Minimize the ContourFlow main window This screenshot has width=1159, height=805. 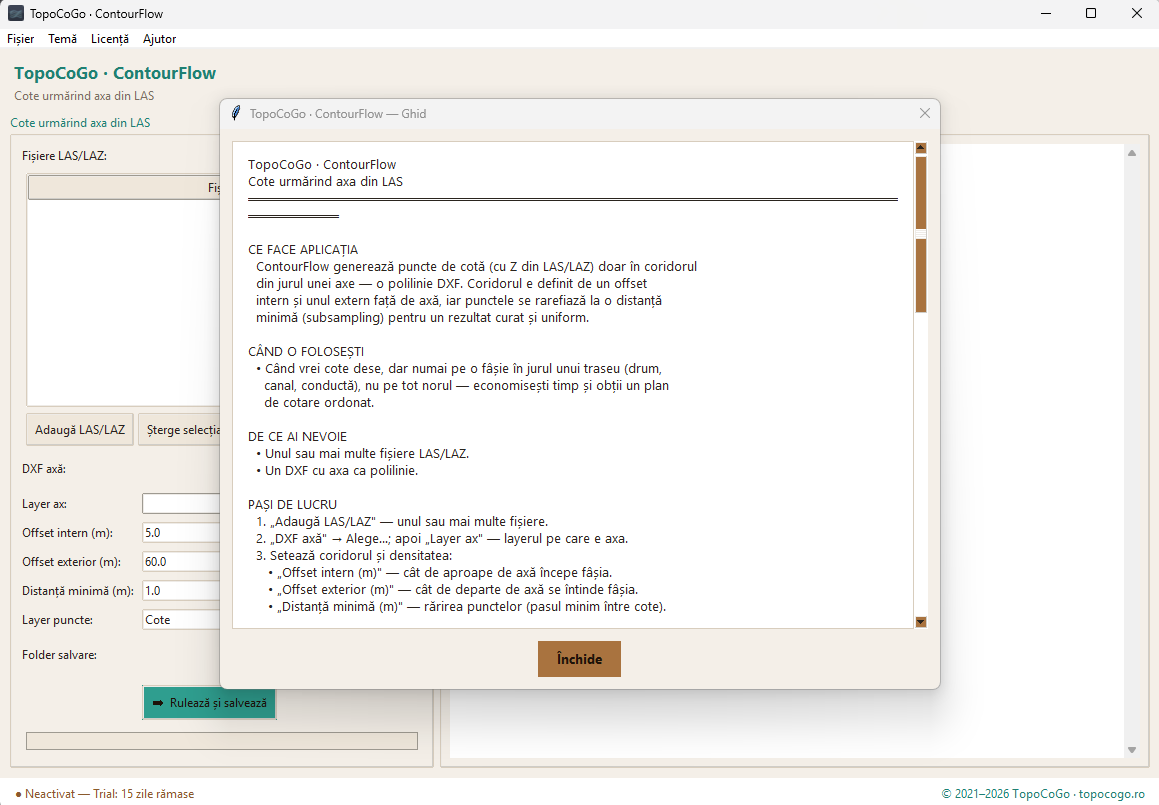pyautogui.click(x=1045, y=13)
